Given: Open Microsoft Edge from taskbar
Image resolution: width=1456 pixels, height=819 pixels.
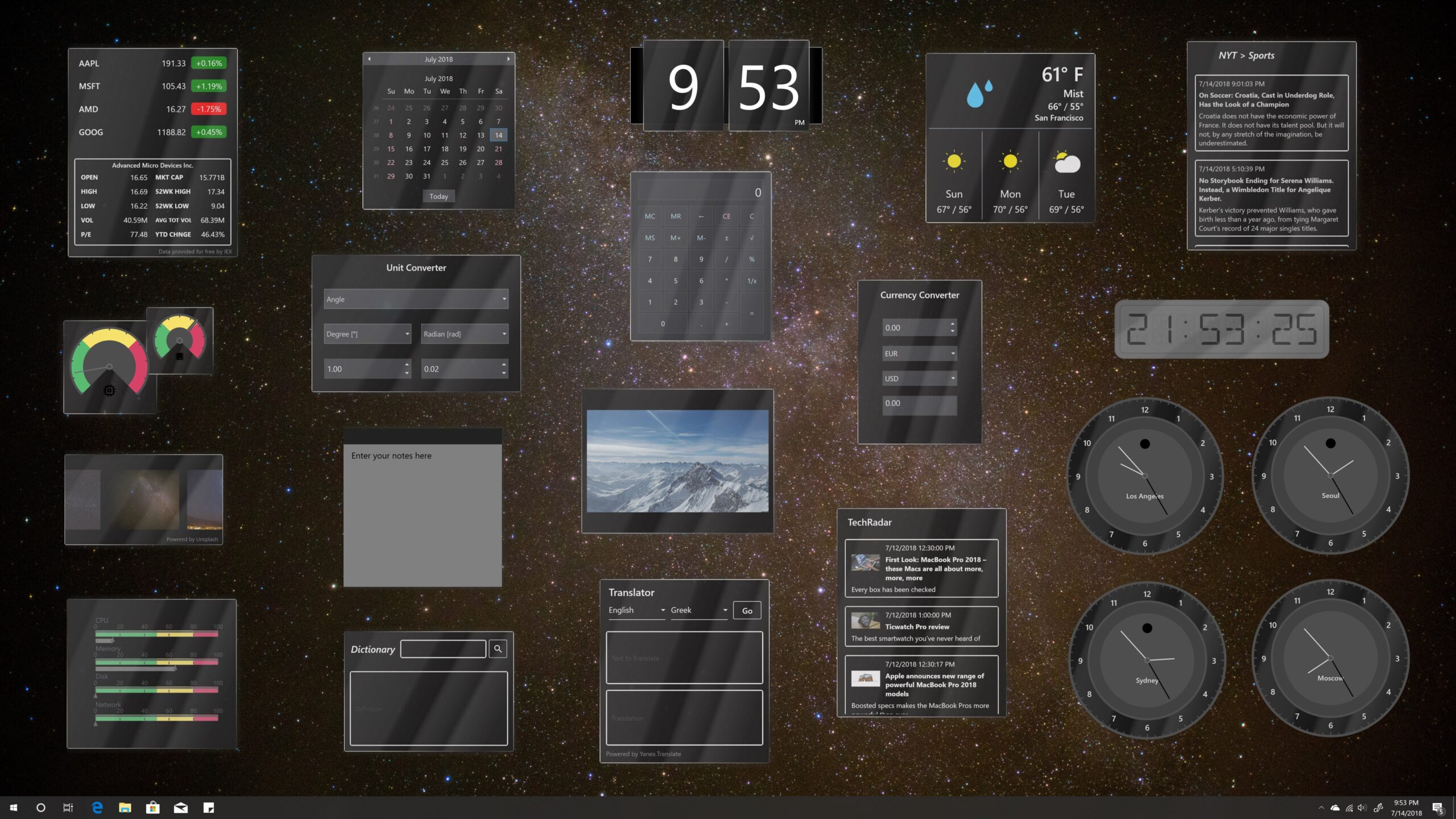Looking at the screenshot, I should tap(97, 807).
